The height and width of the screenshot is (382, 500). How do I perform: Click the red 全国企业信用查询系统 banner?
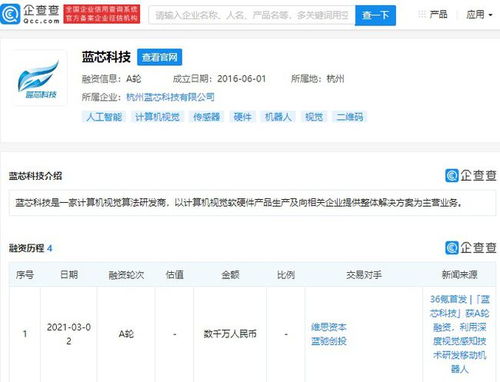(102, 14)
